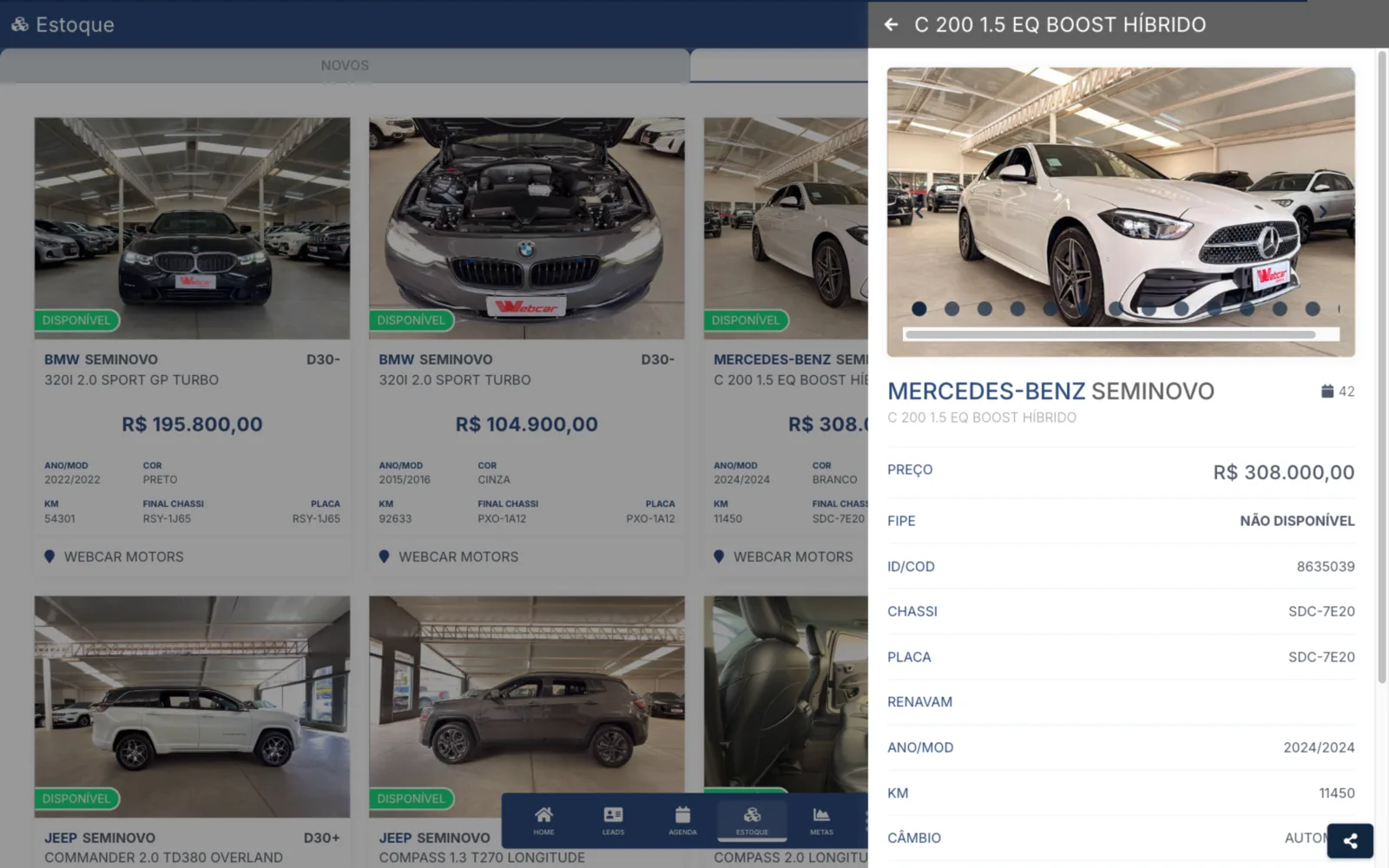Image resolution: width=1389 pixels, height=868 pixels.
Task: Click the location pin on the 2015/2016 BMW card
Action: coord(384,556)
